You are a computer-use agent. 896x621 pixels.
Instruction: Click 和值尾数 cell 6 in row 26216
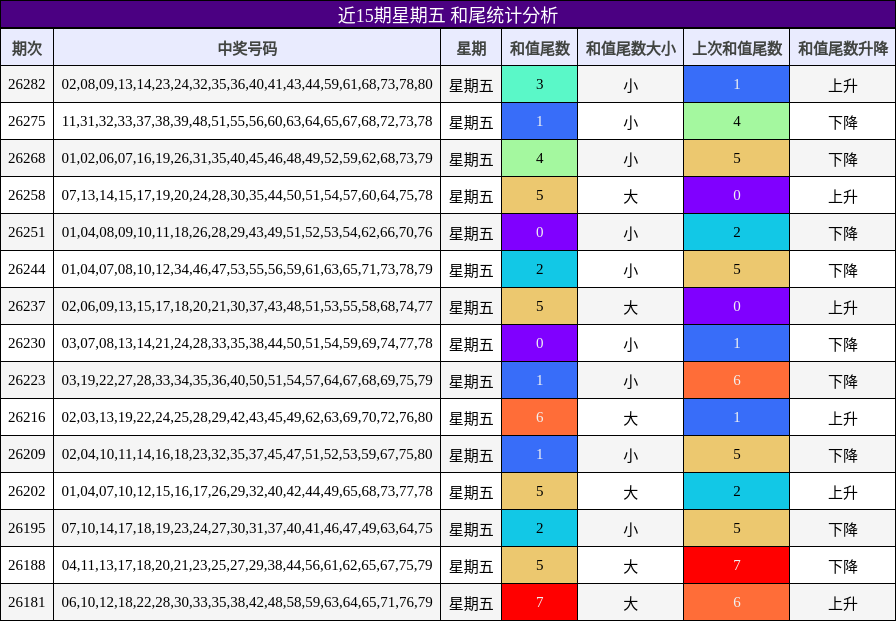539,417
